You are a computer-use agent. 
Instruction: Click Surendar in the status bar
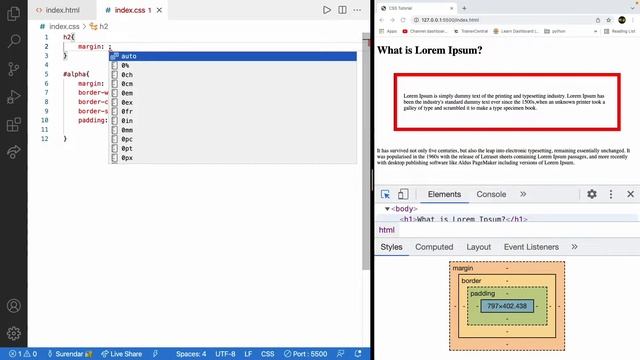70,354
